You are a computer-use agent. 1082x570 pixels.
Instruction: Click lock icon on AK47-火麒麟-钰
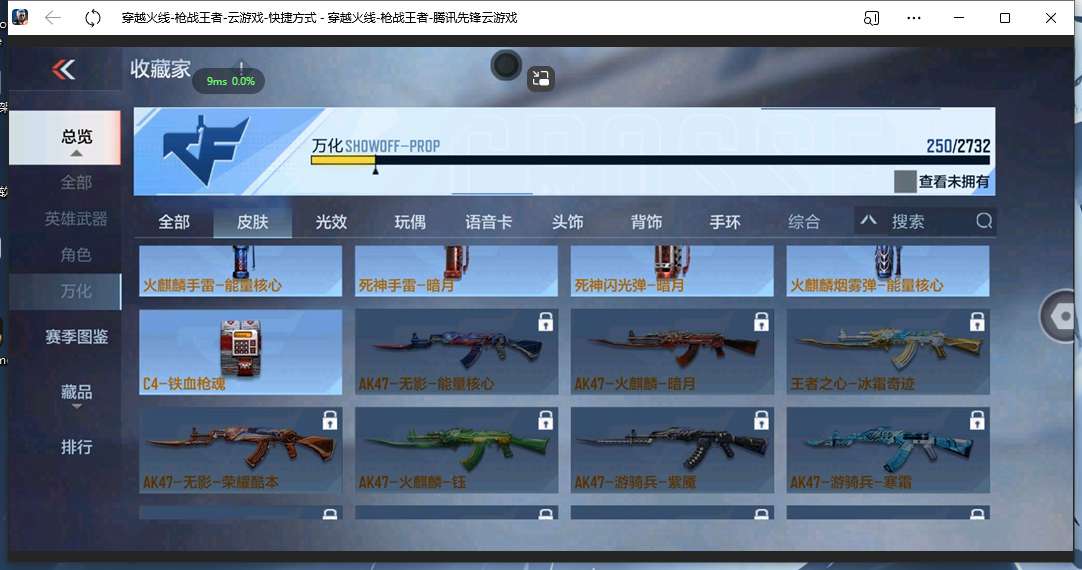[545, 420]
